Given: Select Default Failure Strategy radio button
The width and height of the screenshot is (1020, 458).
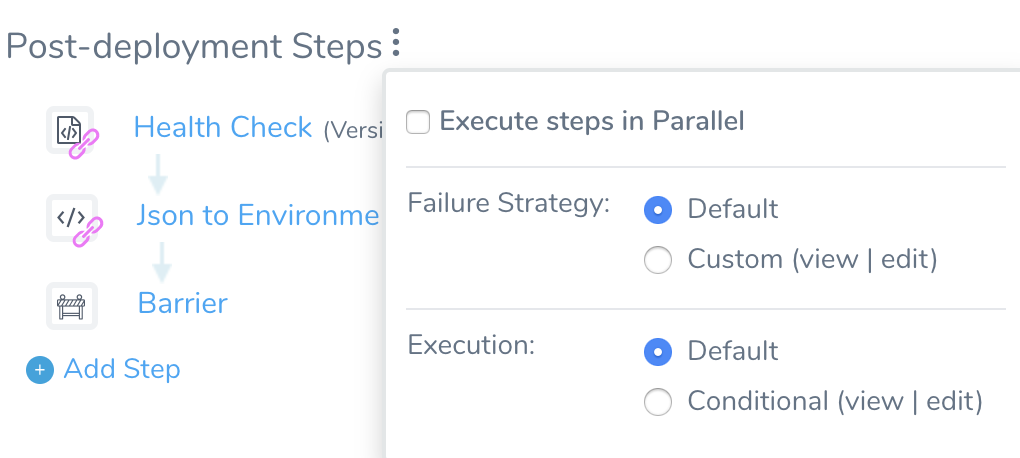Looking at the screenshot, I should (658, 210).
